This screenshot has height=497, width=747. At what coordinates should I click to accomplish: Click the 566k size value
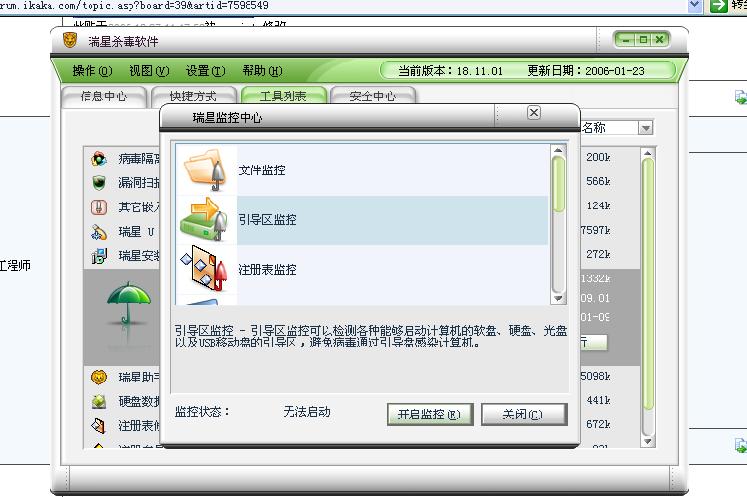coord(598,181)
